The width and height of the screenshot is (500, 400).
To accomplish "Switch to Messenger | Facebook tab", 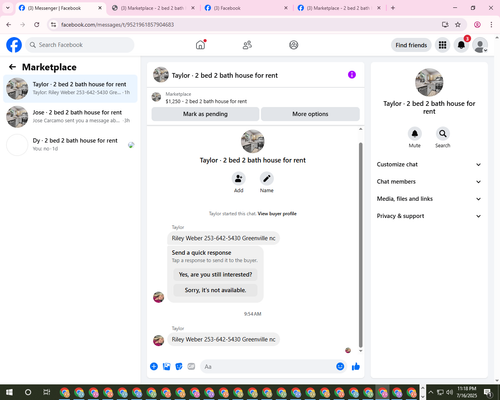I will pyautogui.click(x=60, y=8).
